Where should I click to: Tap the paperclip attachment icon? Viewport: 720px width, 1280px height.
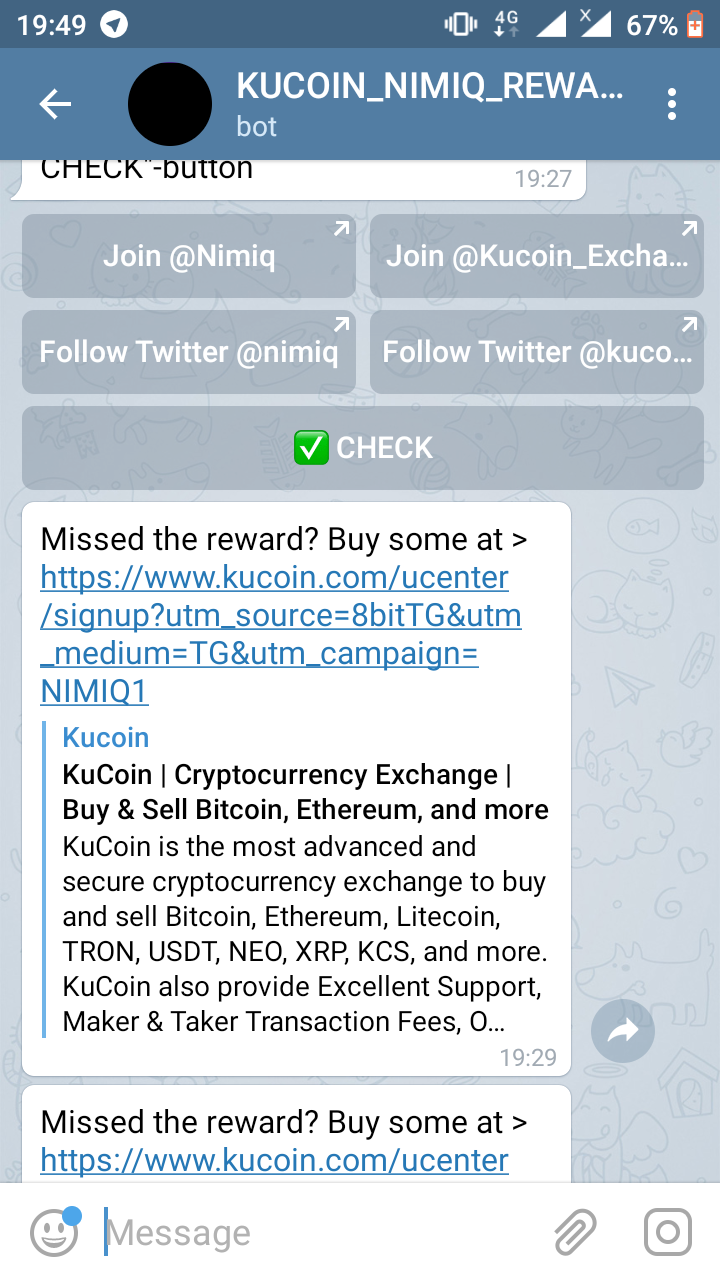pyautogui.click(x=575, y=1232)
